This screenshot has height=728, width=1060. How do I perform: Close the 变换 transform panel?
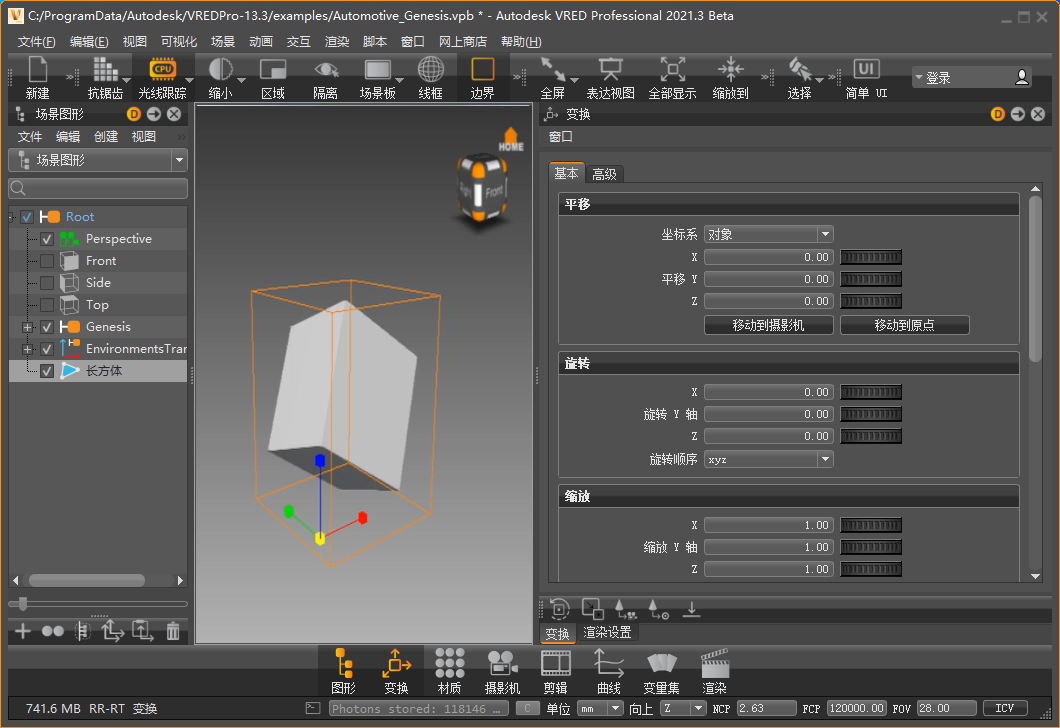tap(1038, 114)
